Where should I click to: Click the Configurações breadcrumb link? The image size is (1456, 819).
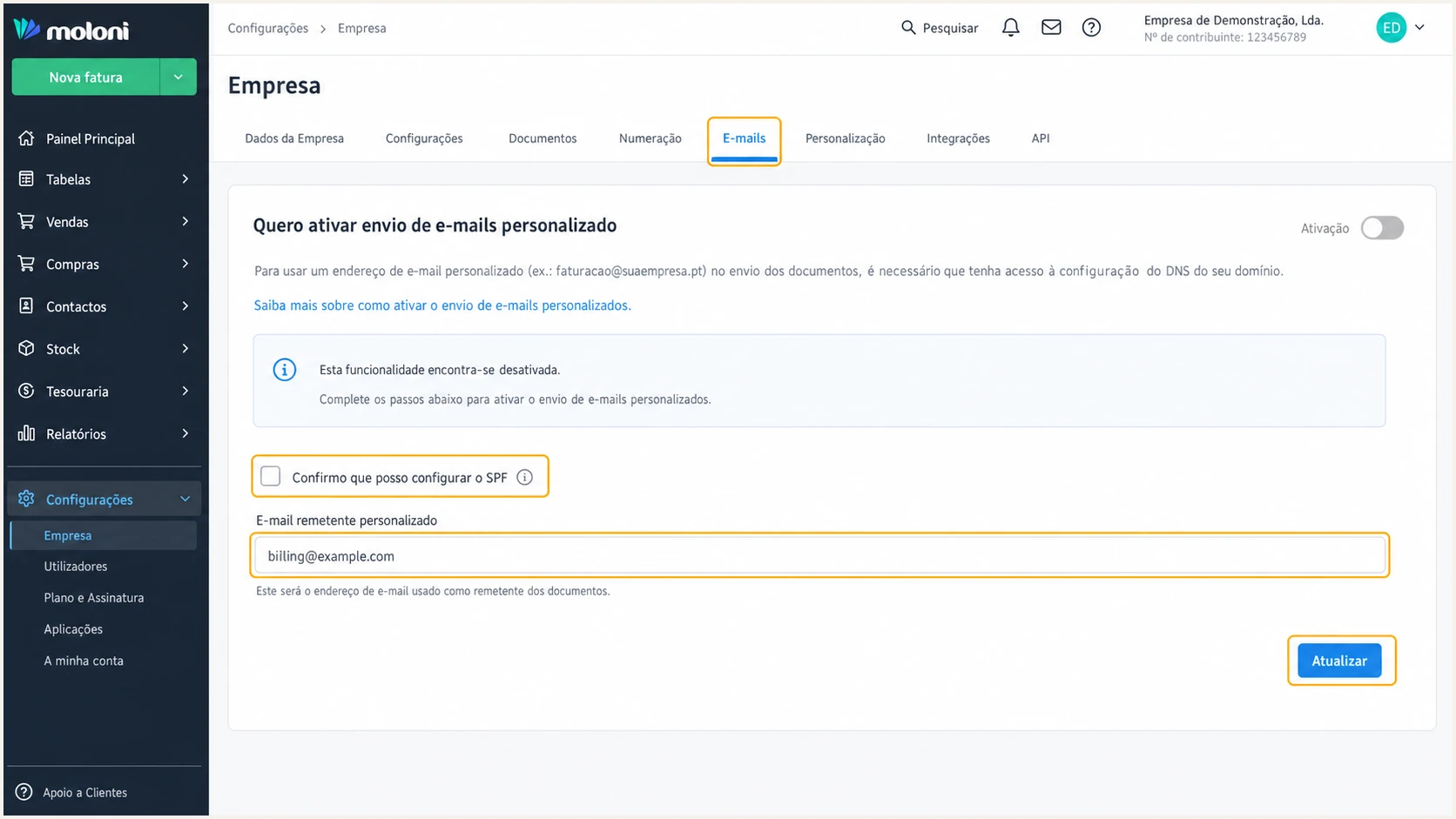click(268, 28)
